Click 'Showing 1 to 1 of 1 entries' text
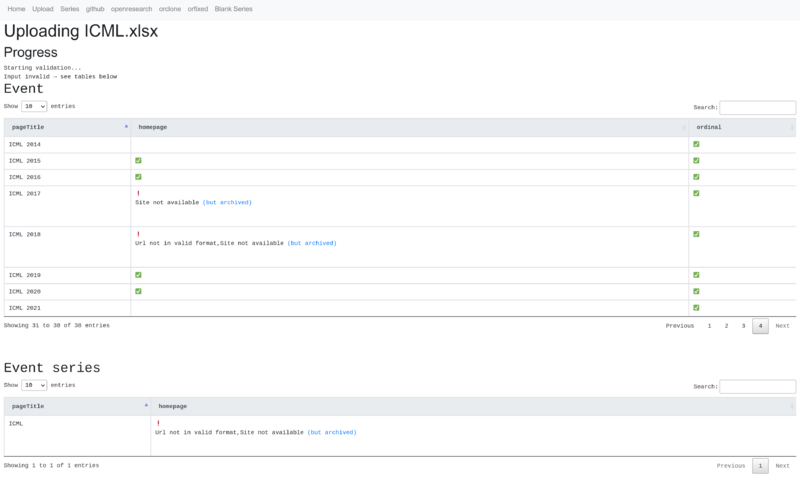800x485 pixels. [52, 466]
